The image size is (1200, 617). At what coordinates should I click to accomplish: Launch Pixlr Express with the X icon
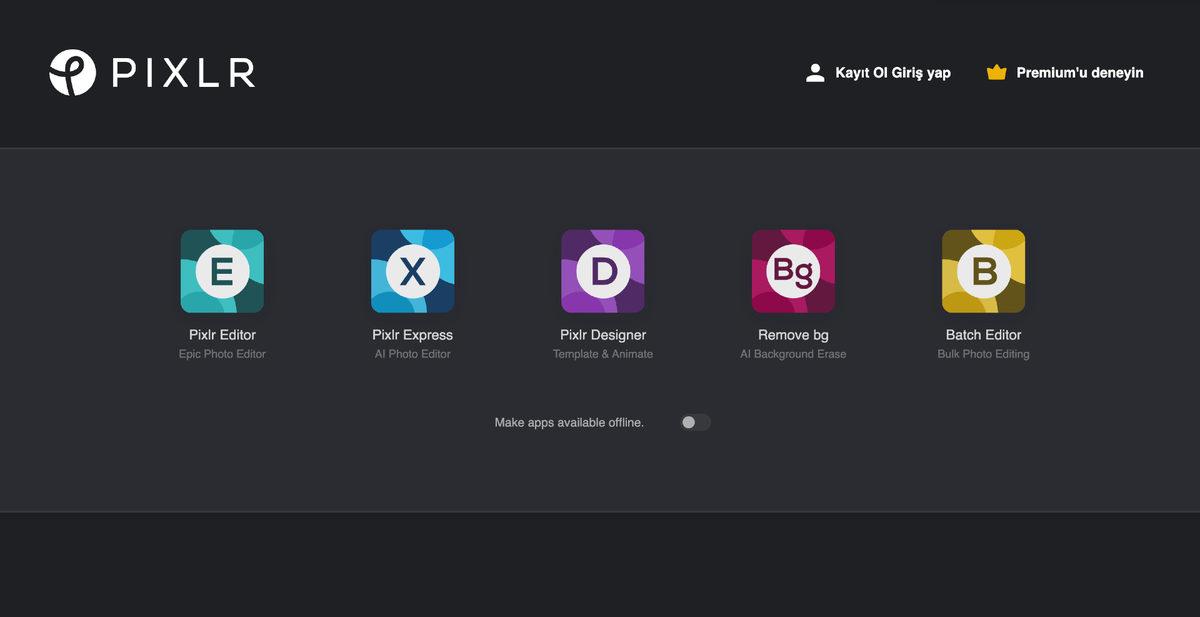[412, 271]
